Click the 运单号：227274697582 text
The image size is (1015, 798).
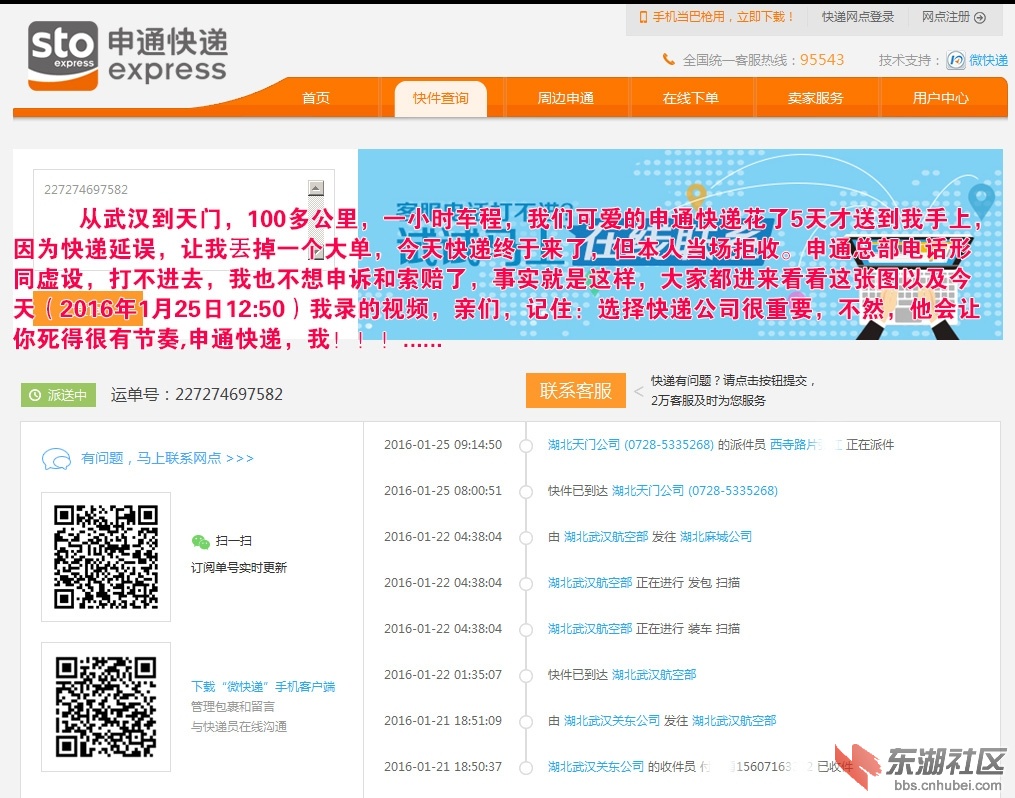point(197,394)
